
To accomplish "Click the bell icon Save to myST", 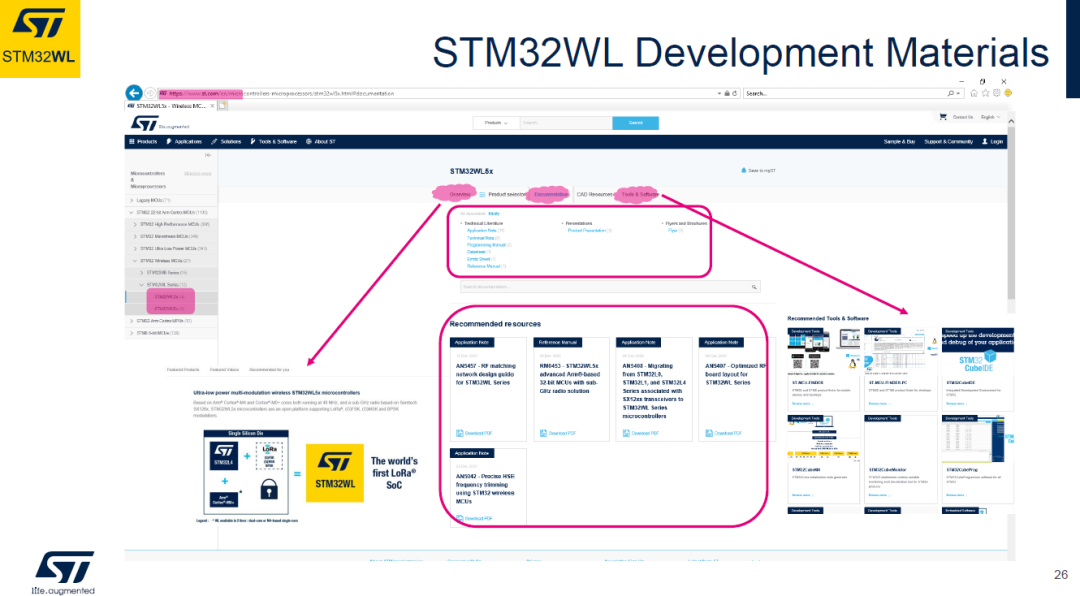I will click(743, 170).
